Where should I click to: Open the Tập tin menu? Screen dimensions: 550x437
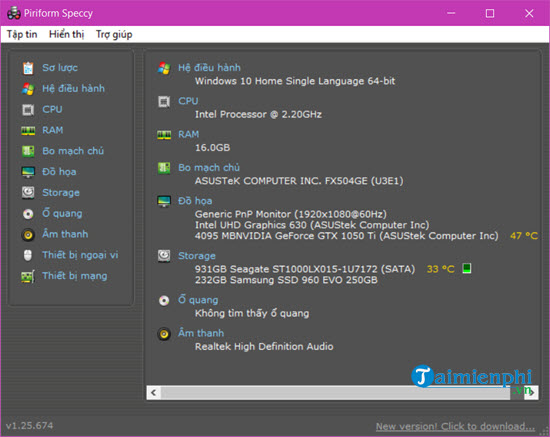[22, 34]
